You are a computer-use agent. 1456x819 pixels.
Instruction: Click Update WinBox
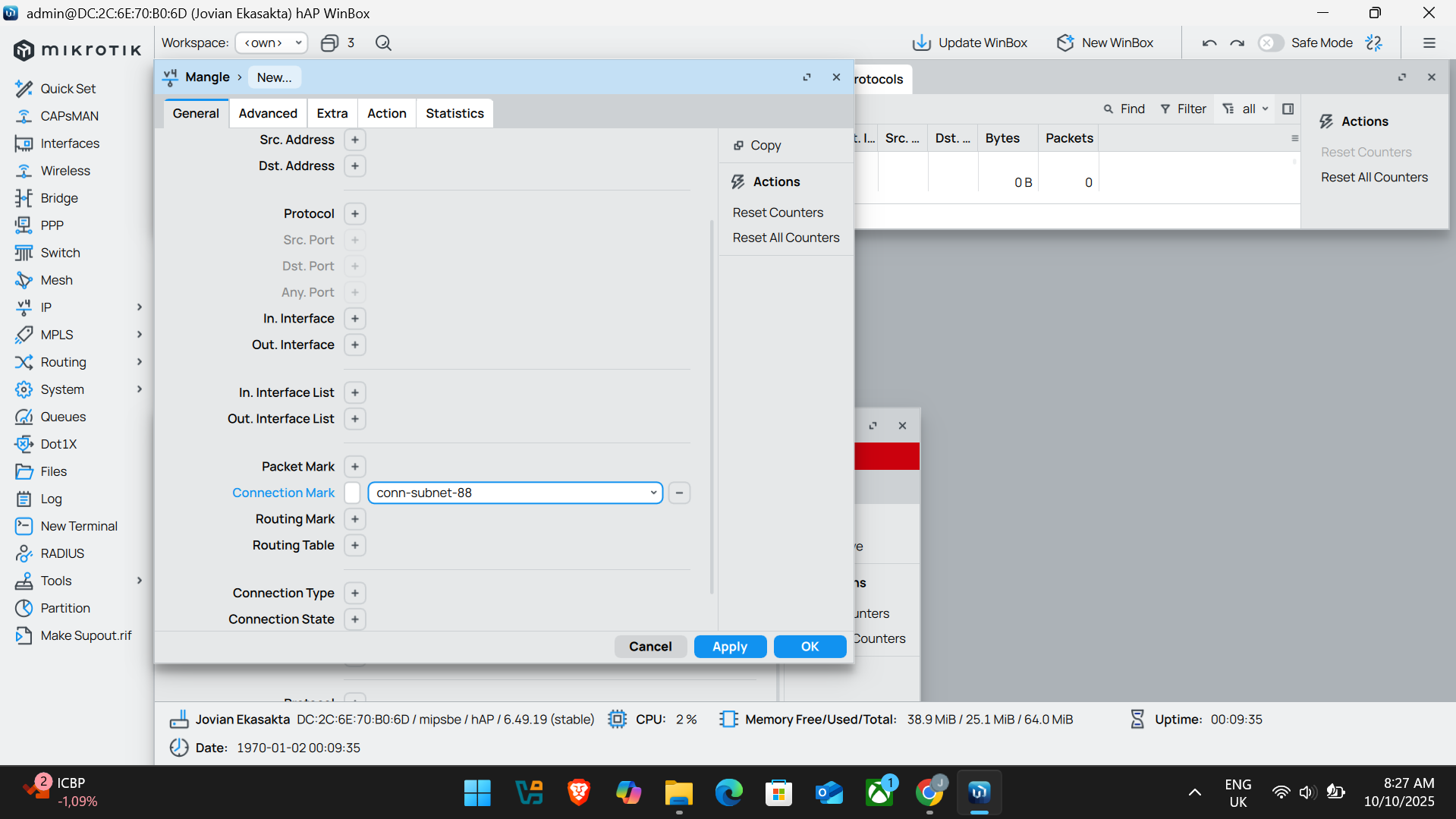(970, 43)
